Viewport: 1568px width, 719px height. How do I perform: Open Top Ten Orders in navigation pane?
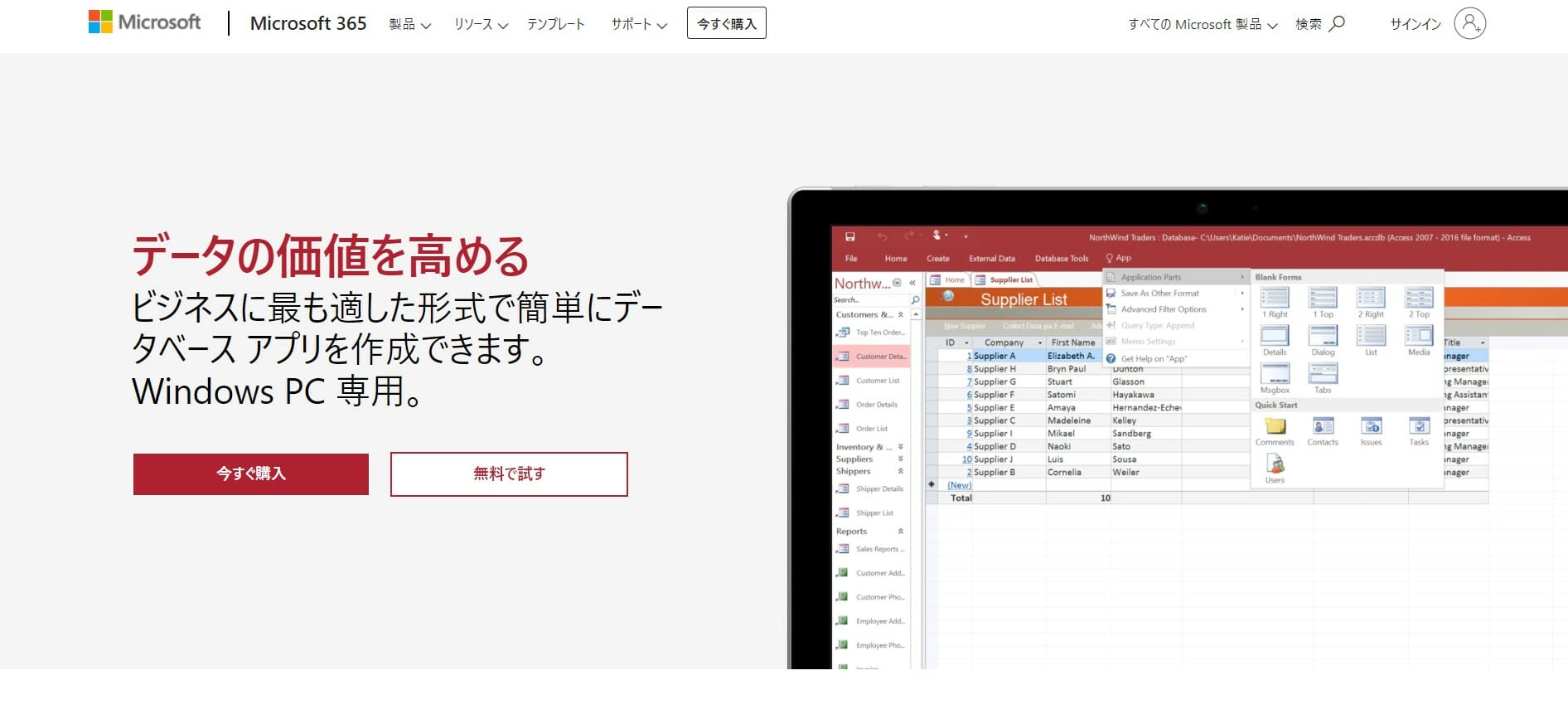[x=871, y=333]
